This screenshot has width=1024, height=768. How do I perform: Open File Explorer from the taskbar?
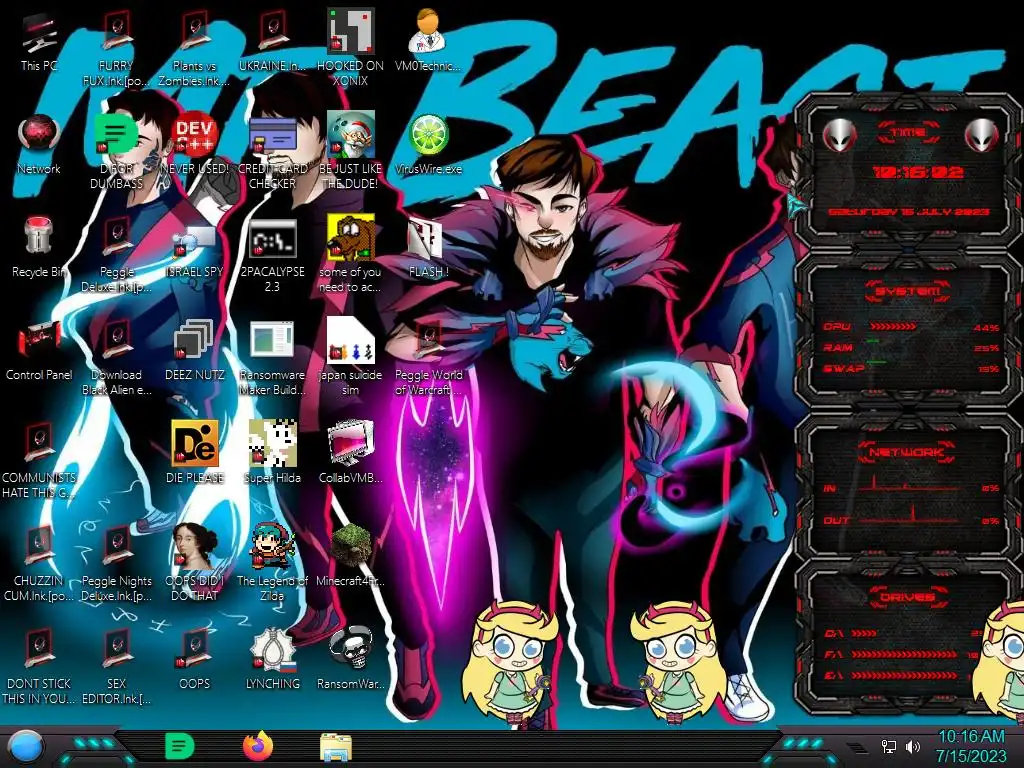click(x=336, y=748)
